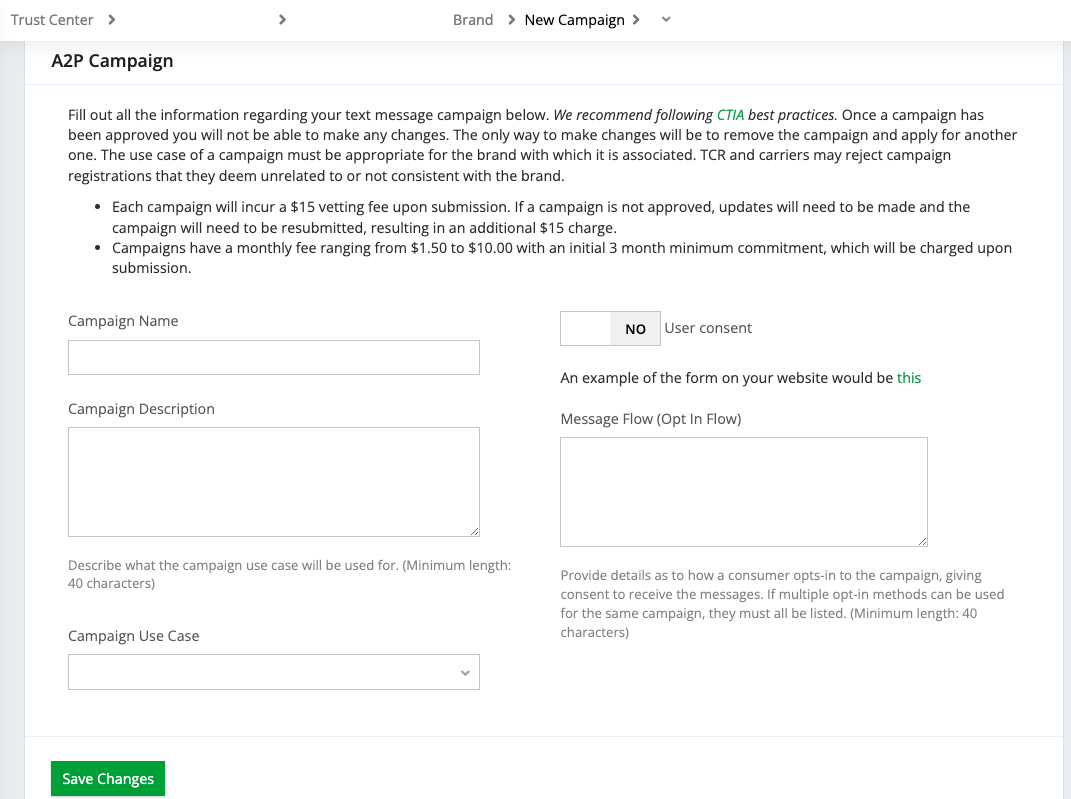This screenshot has width=1071, height=799.
Task: Toggle the User consent switch
Action: [x=610, y=328]
